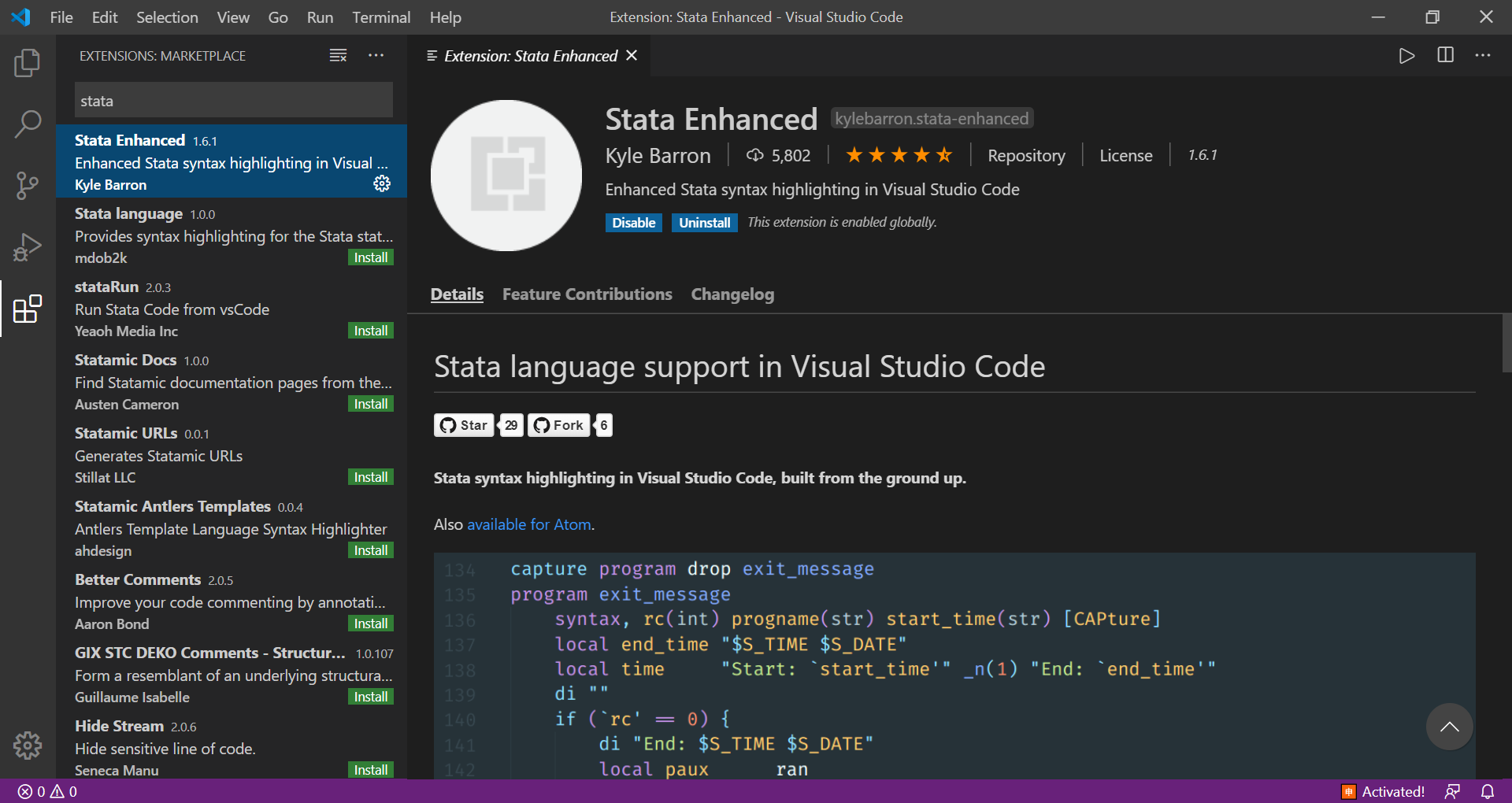
Task: Open the Run and Debug view
Action: click(28, 246)
